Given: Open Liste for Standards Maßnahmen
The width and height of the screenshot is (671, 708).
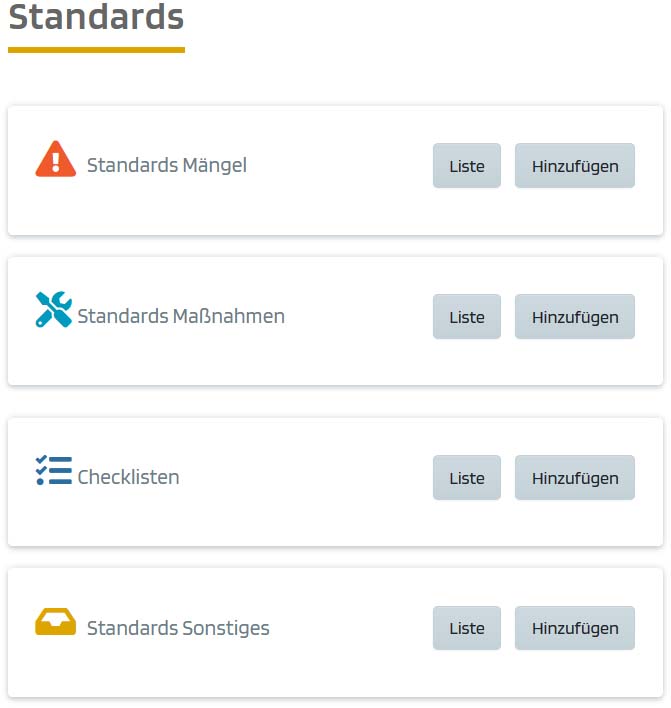Looking at the screenshot, I should tap(466, 317).
